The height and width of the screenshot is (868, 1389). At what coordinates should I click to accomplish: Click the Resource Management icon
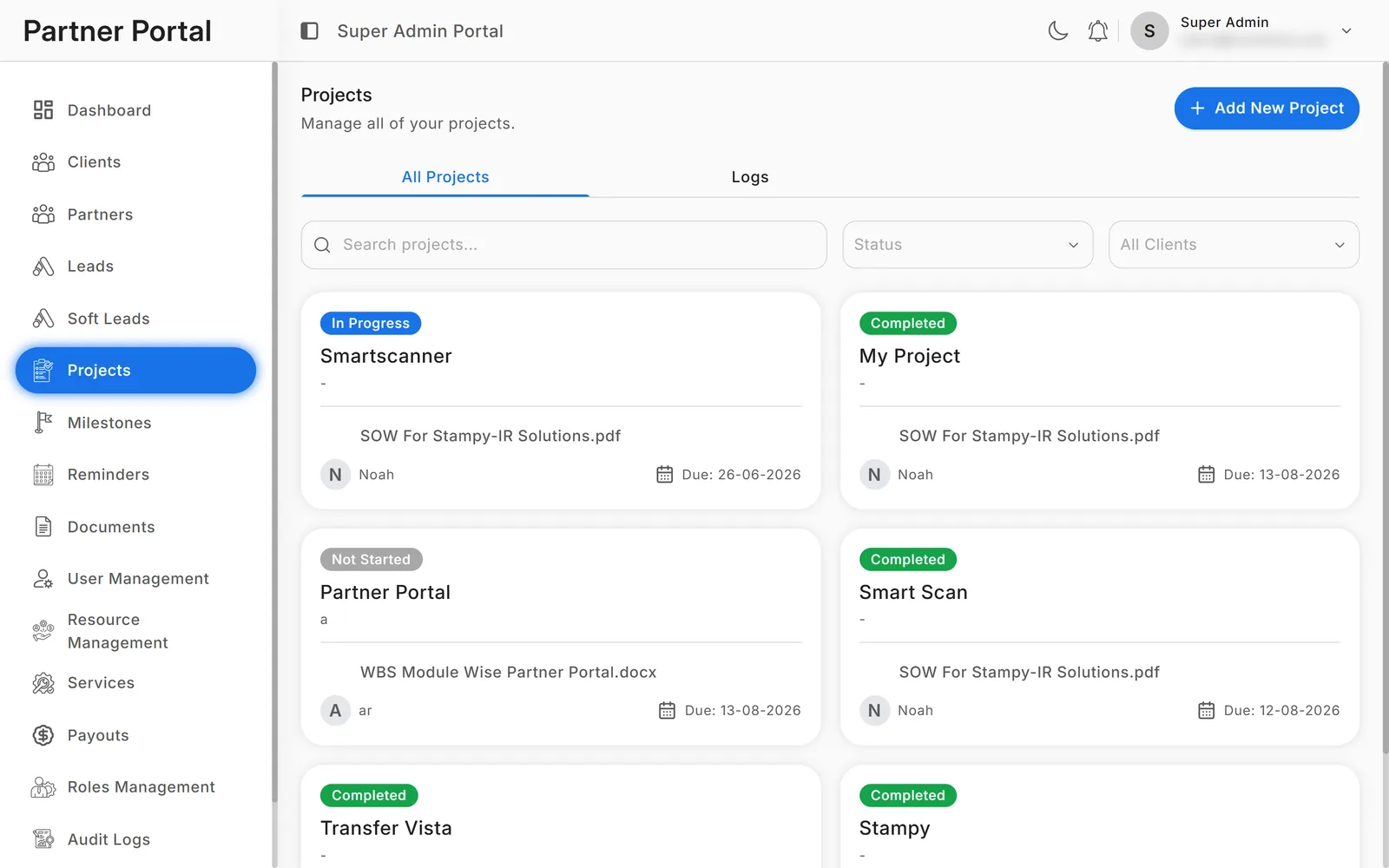43,631
